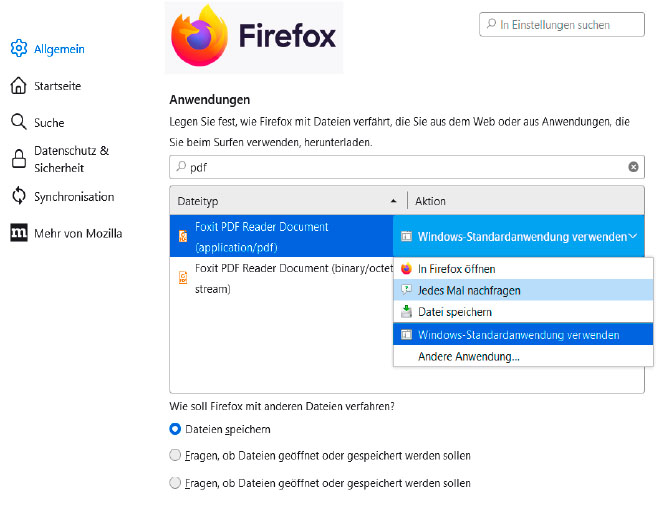Click the Datenschutz padlock icon

[x=19, y=159]
